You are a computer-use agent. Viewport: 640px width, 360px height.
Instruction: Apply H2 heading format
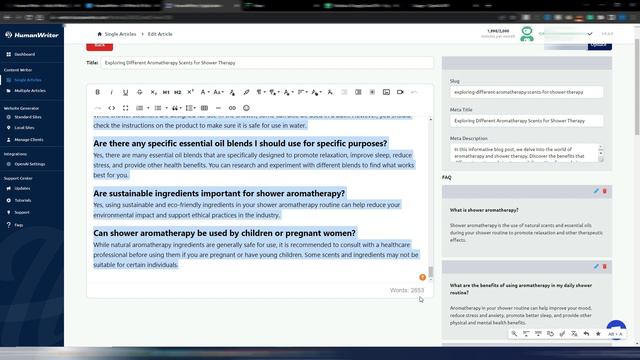[178, 92]
